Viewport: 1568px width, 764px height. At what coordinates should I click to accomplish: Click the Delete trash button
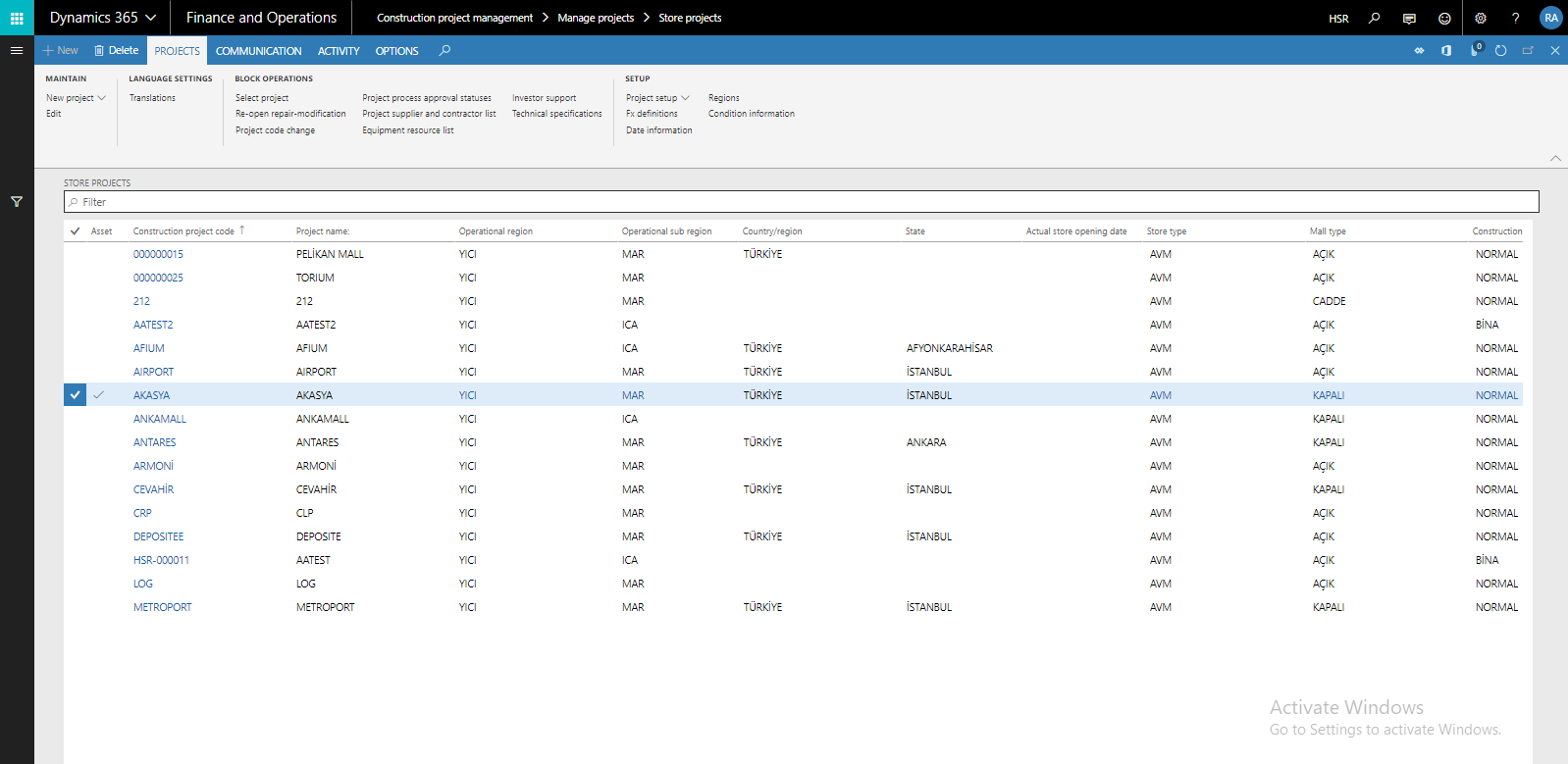click(x=117, y=50)
